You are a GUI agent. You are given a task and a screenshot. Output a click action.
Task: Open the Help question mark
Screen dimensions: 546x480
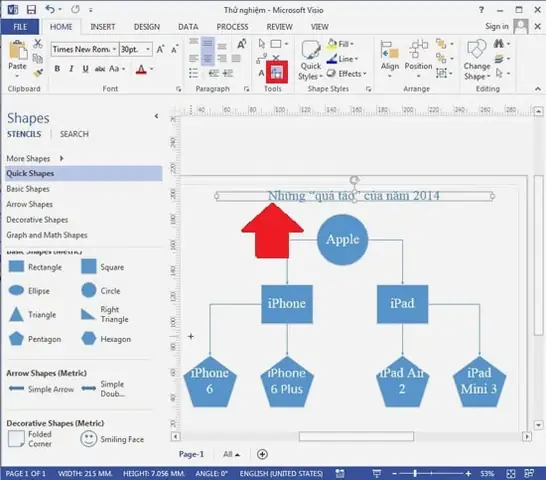click(x=482, y=10)
